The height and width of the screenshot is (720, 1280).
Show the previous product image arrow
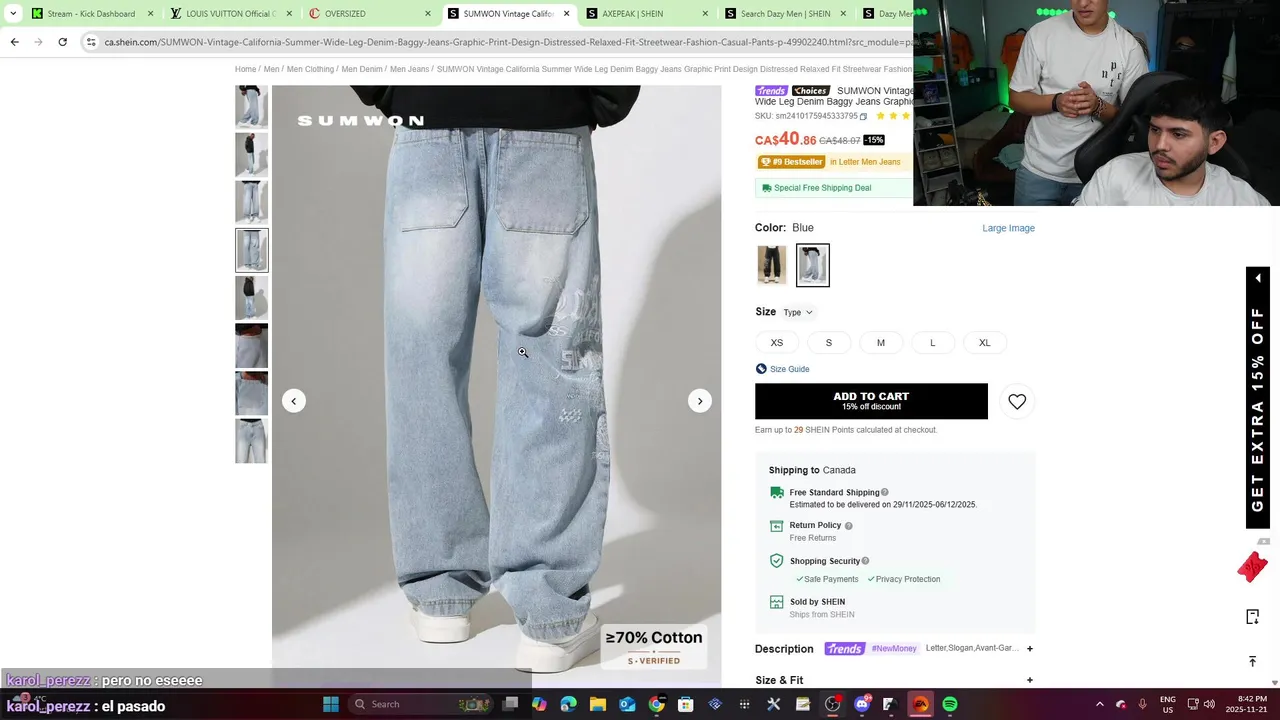[x=294, y=401]
